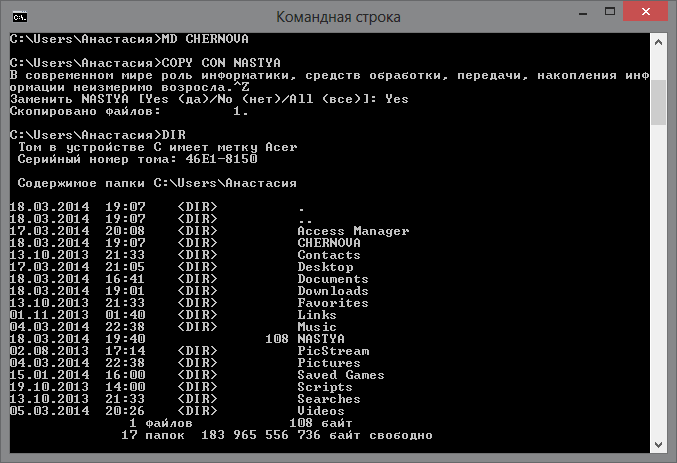The image size is (677, 463).
Task: Click the 'CHERNOVA' folder entry in listing
Action: point(329,243)
